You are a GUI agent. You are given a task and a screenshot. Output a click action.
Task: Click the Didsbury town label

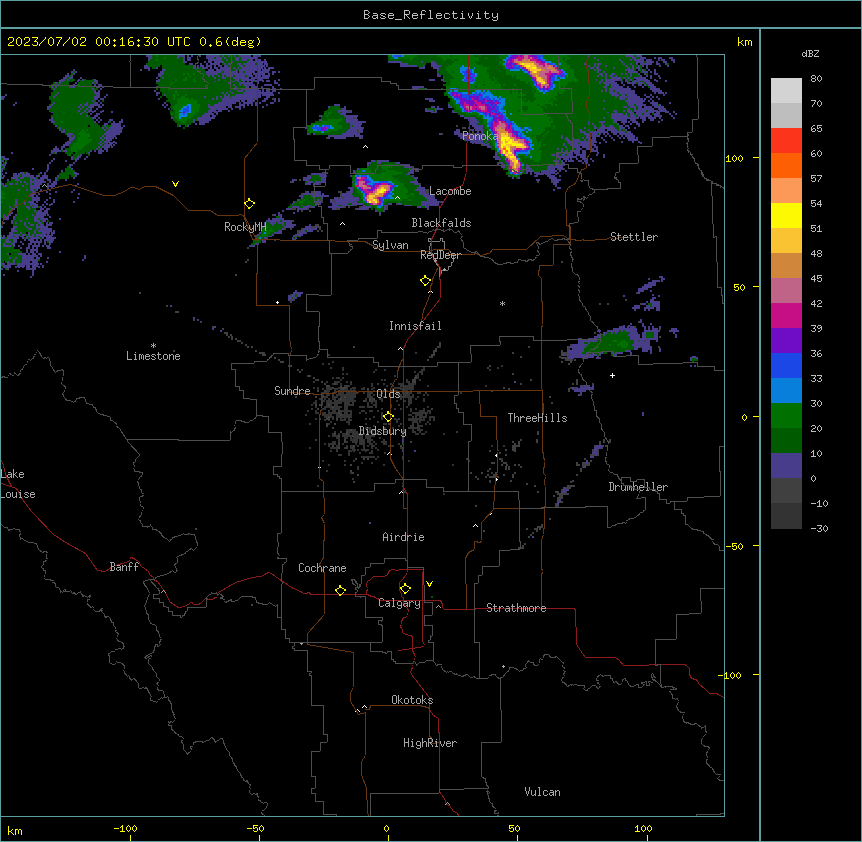coord(383,431)
